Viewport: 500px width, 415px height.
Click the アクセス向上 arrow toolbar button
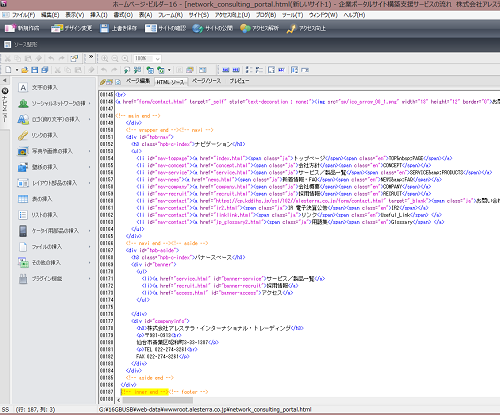click(x=306, y=28)
